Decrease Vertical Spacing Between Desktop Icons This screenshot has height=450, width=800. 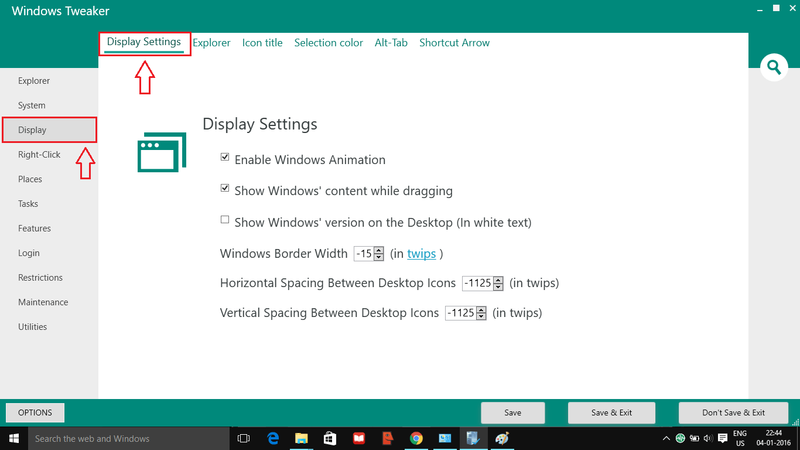point(481,316)
